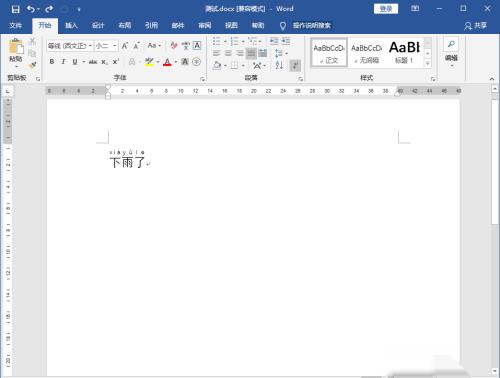Align text to the left

point(217,53)
